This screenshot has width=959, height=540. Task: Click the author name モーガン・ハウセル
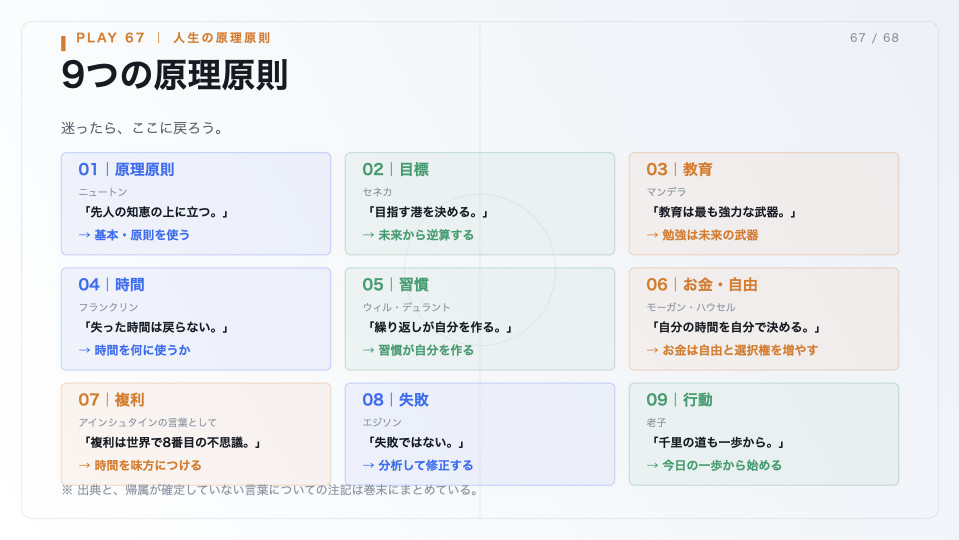pyautogui.click(x=691, y=307)
